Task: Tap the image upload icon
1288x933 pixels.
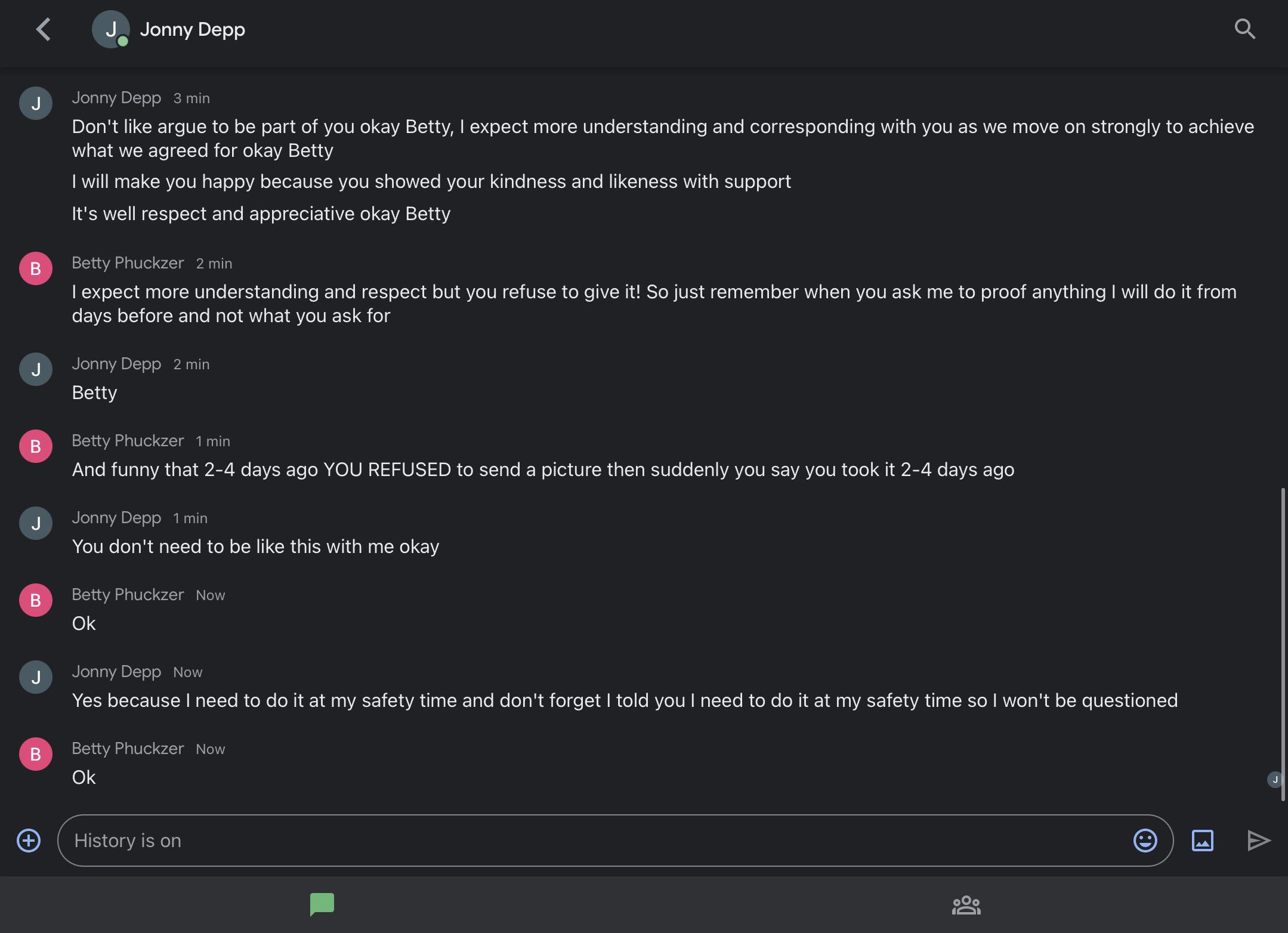Action: pyautogui.click(x=1202, y=841)
